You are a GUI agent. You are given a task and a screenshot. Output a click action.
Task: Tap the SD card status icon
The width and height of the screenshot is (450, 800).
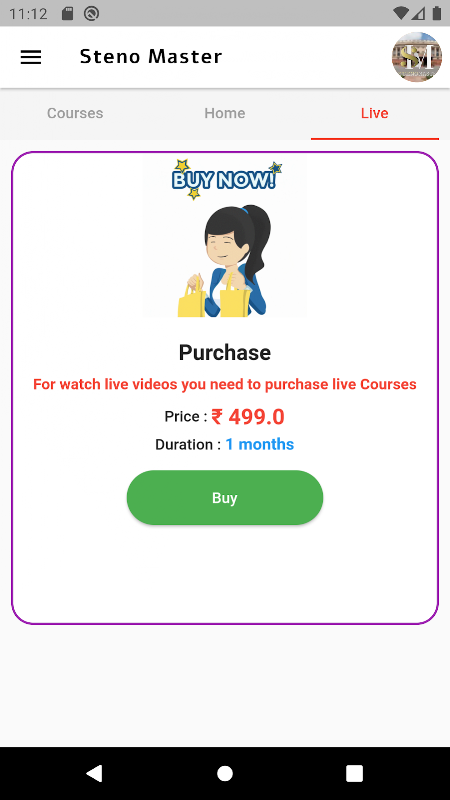point(67,13)
